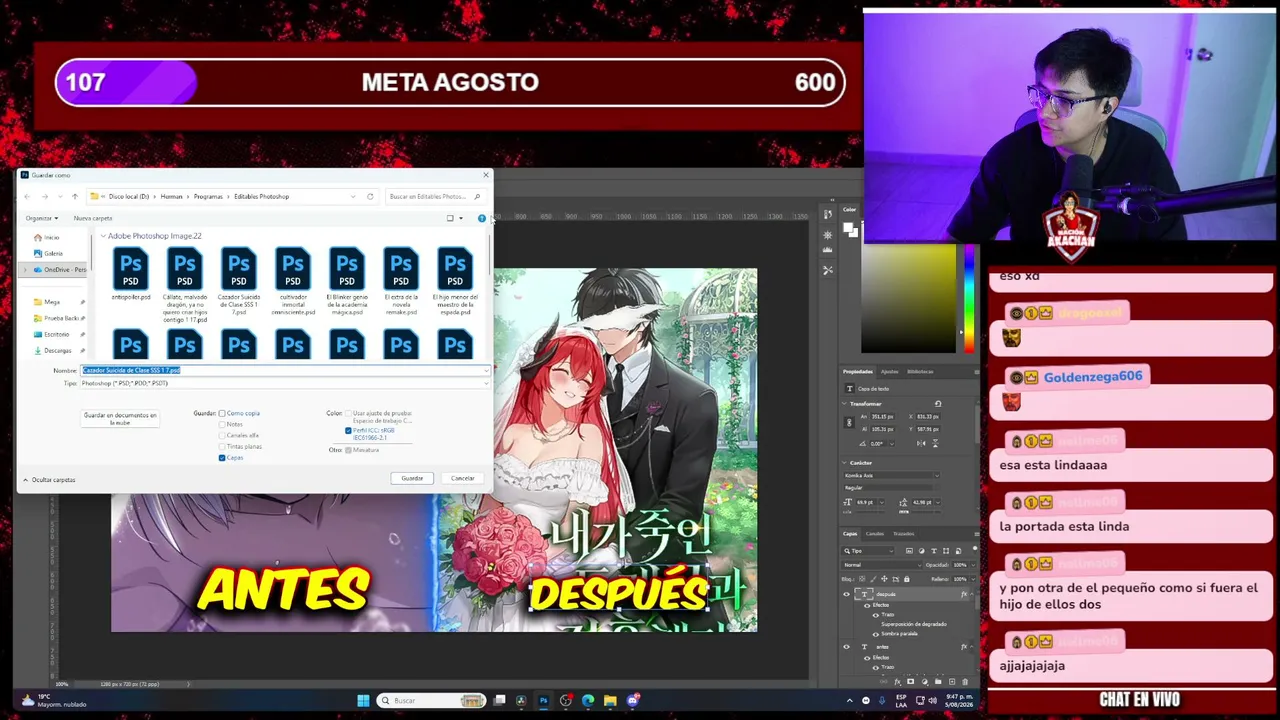Open the Programas folder in the breadcrumb path
Screen dimensions: 1280x720
pos(208,197)
